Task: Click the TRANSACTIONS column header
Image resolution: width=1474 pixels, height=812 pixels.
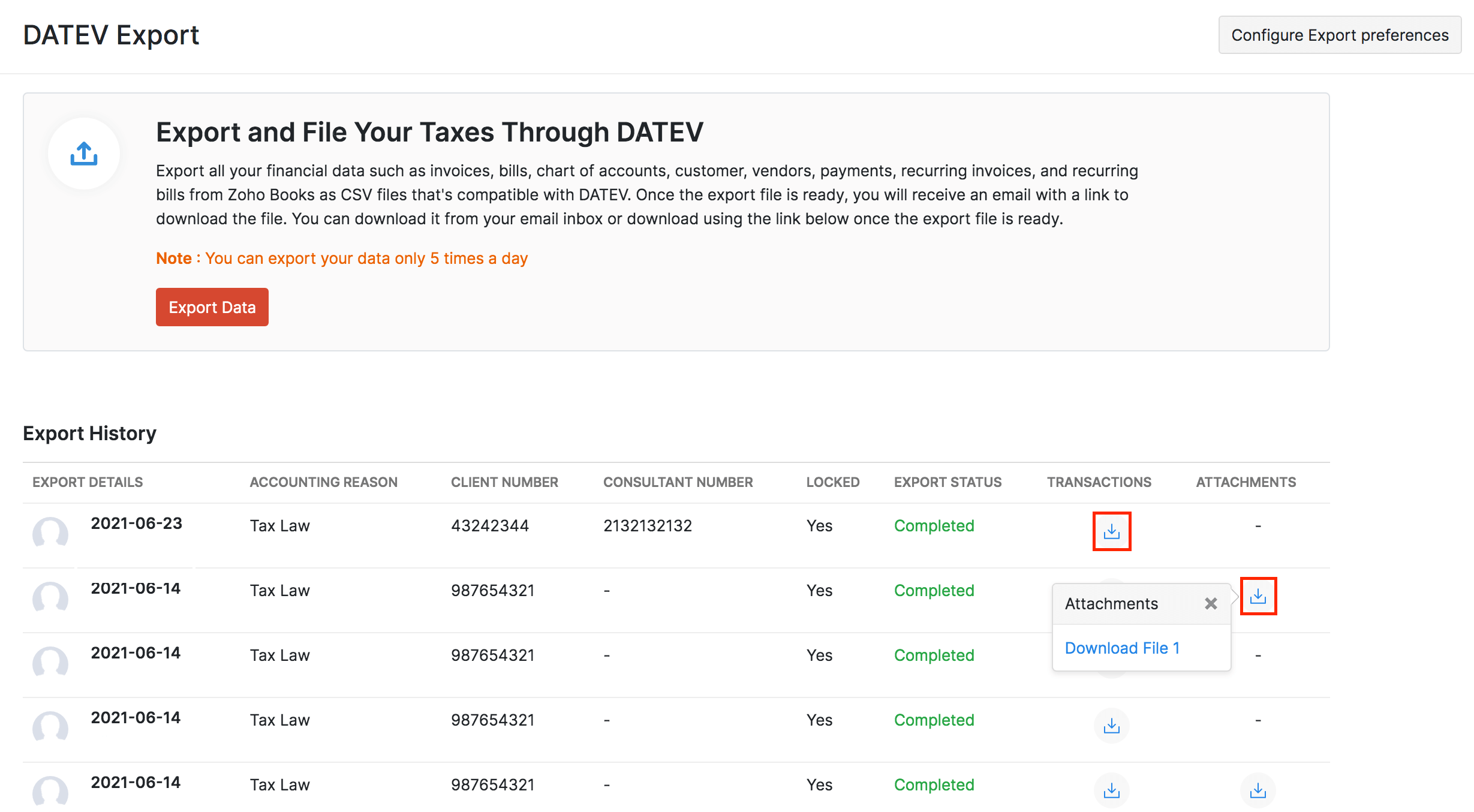Action: point(1099,482)
